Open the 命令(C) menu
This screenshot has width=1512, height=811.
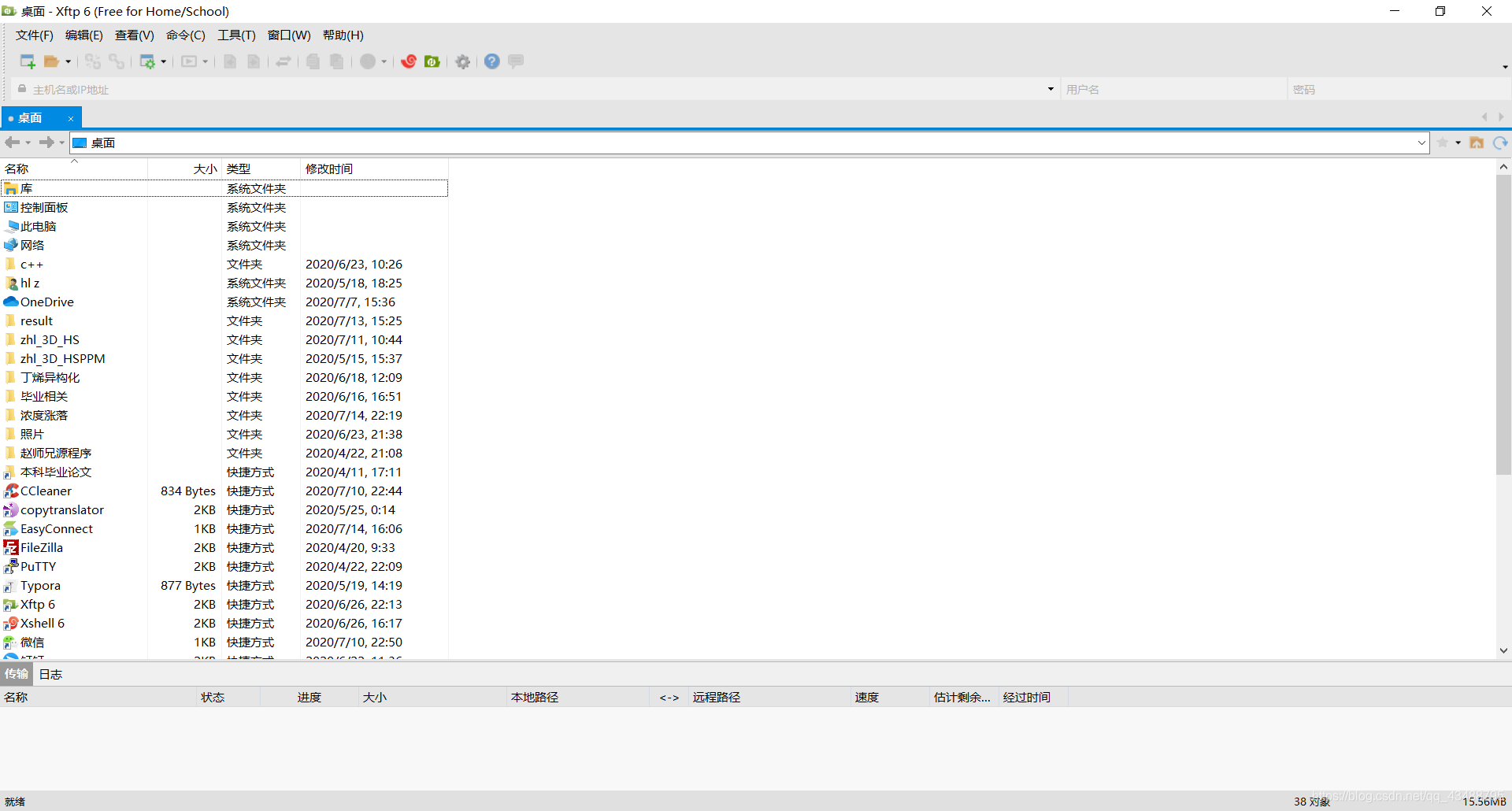coord(186,35)
